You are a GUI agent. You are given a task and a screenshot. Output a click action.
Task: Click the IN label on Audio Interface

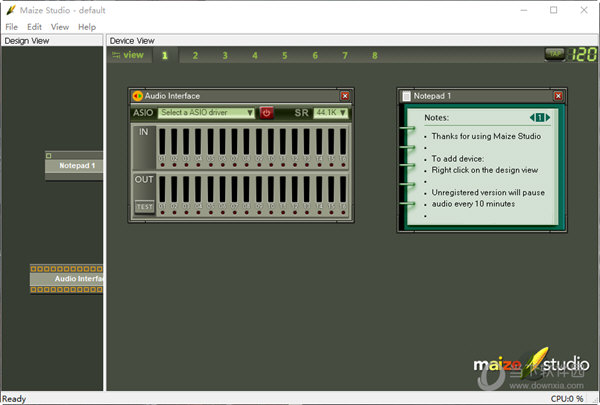pos(143,132)
